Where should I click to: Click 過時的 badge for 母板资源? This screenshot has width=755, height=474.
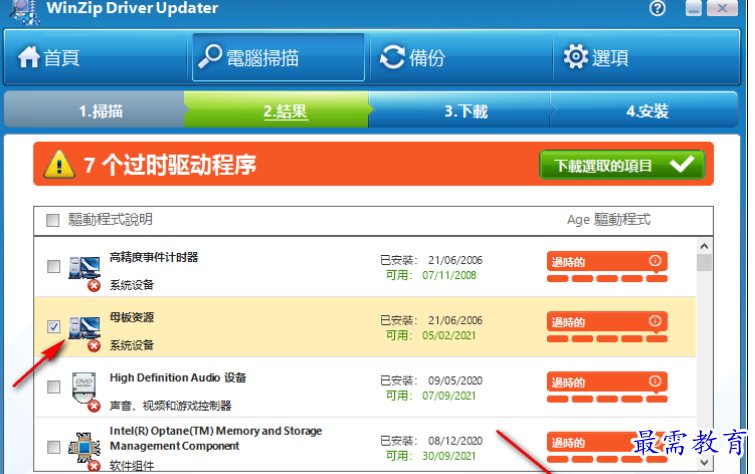coord(607,322)
